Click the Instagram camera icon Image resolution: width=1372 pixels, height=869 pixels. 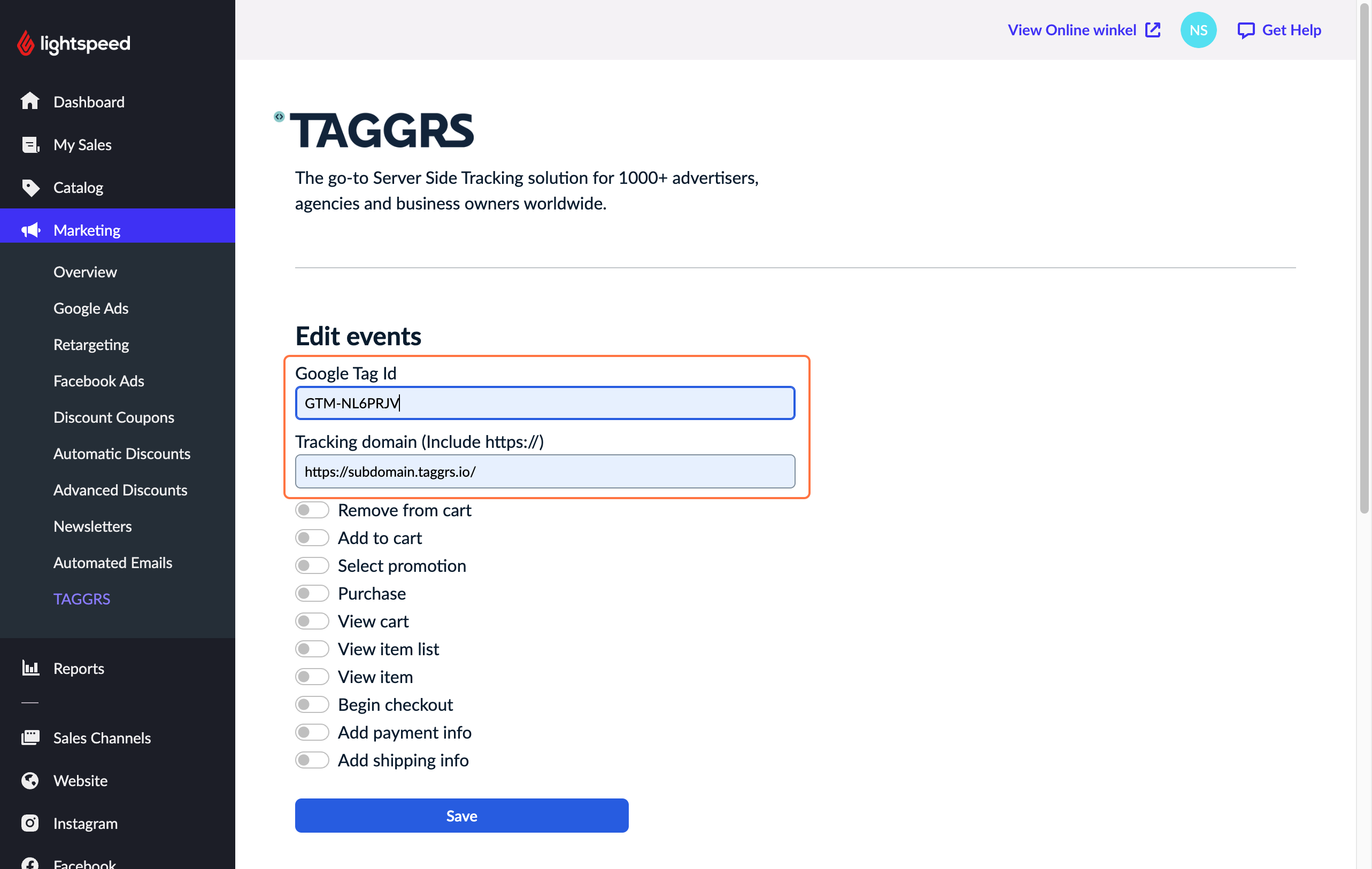click(30, 823)
